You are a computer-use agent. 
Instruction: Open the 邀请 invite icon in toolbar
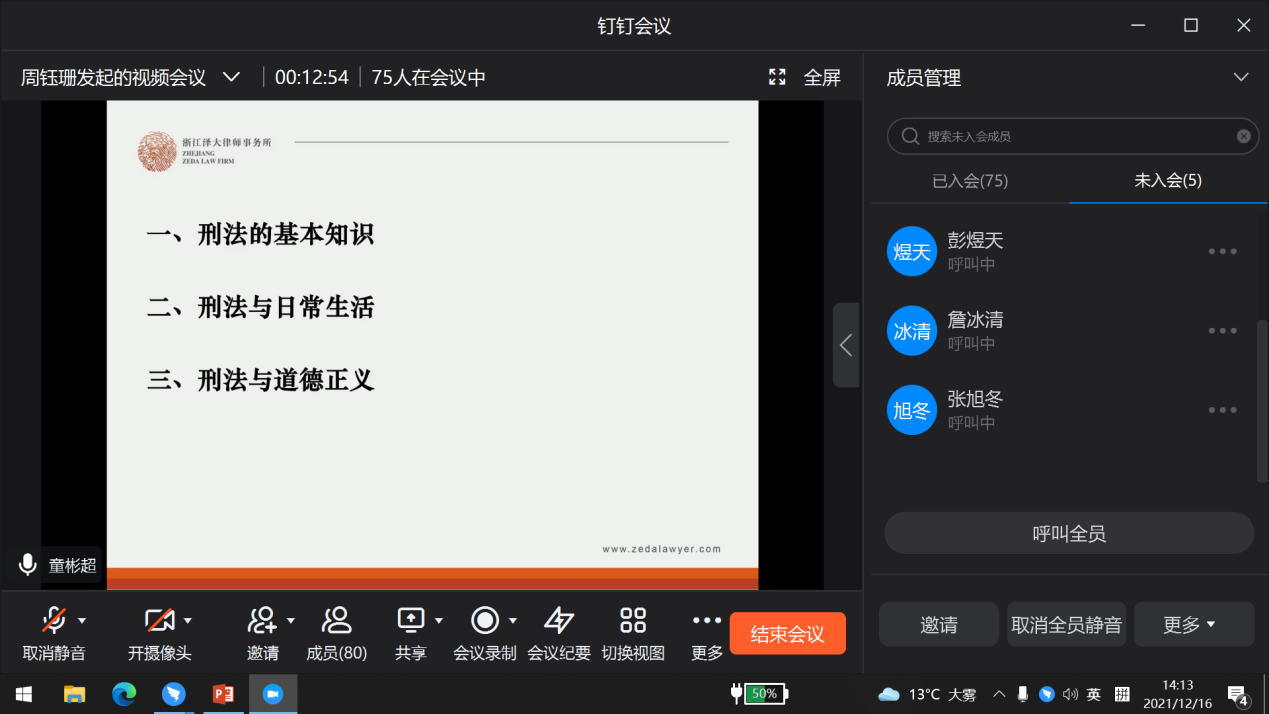(x=262, y=622)
